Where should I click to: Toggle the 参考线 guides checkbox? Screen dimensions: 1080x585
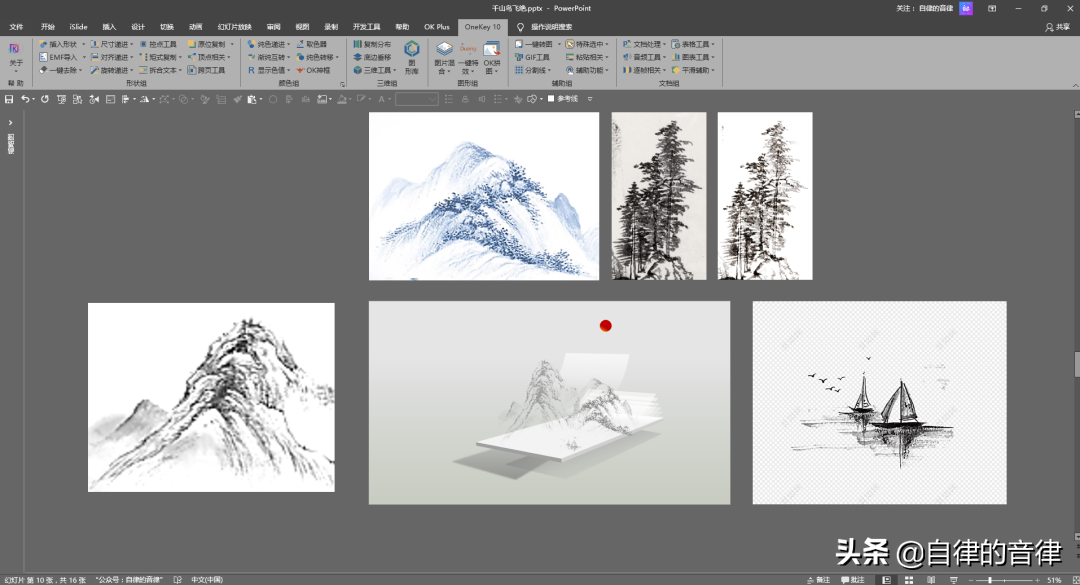coord(551,99)
